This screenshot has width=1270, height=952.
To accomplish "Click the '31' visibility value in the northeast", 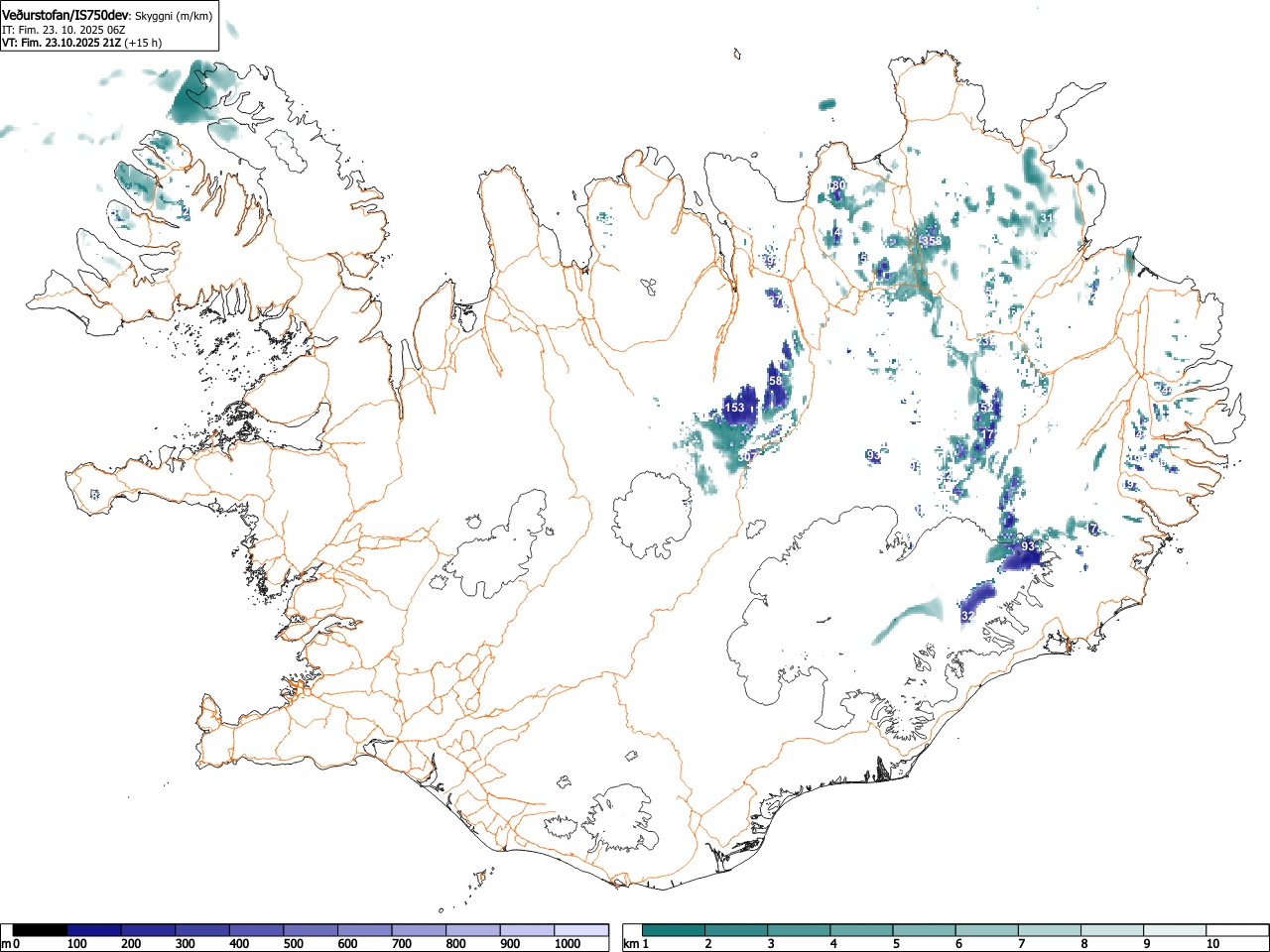I will 1045,217.
